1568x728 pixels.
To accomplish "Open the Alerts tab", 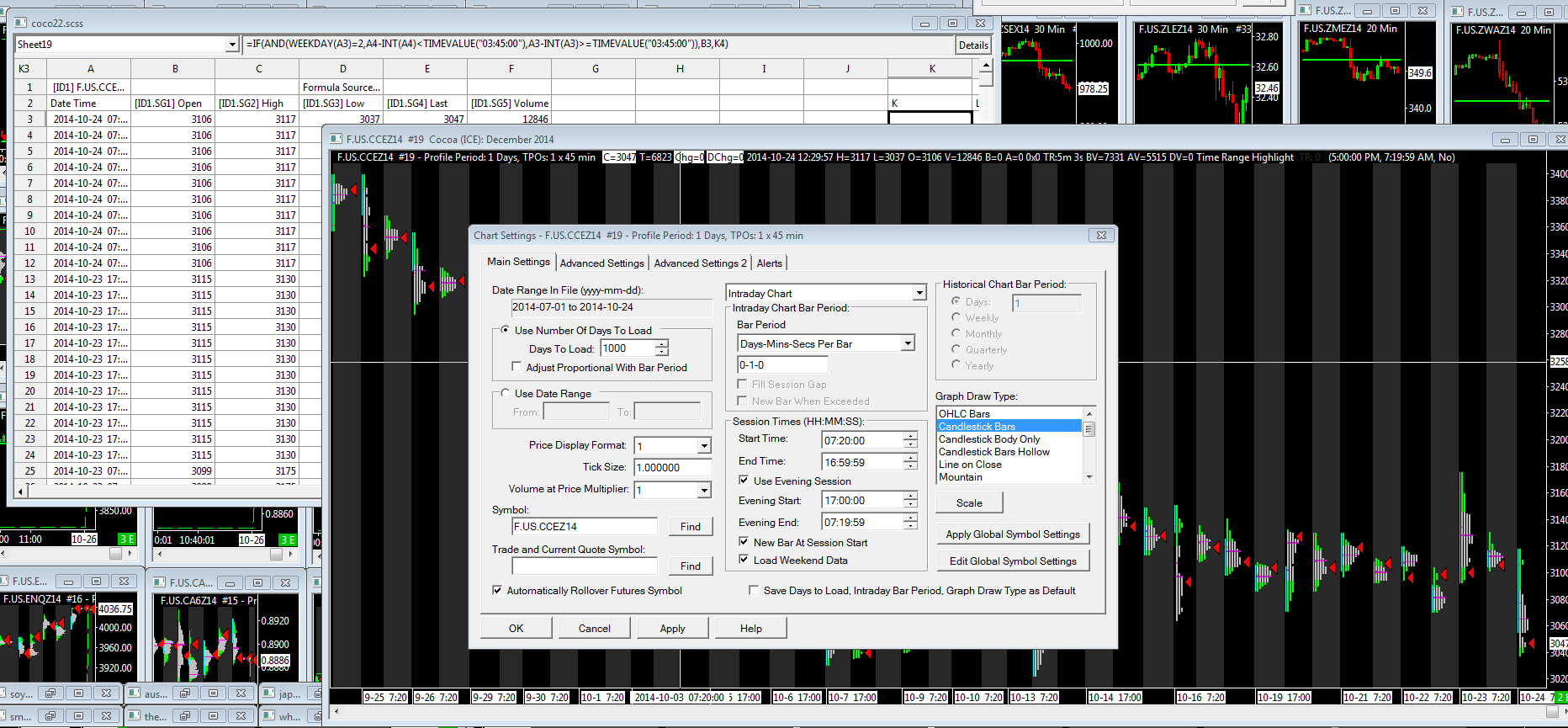I will tap(769, 263).
